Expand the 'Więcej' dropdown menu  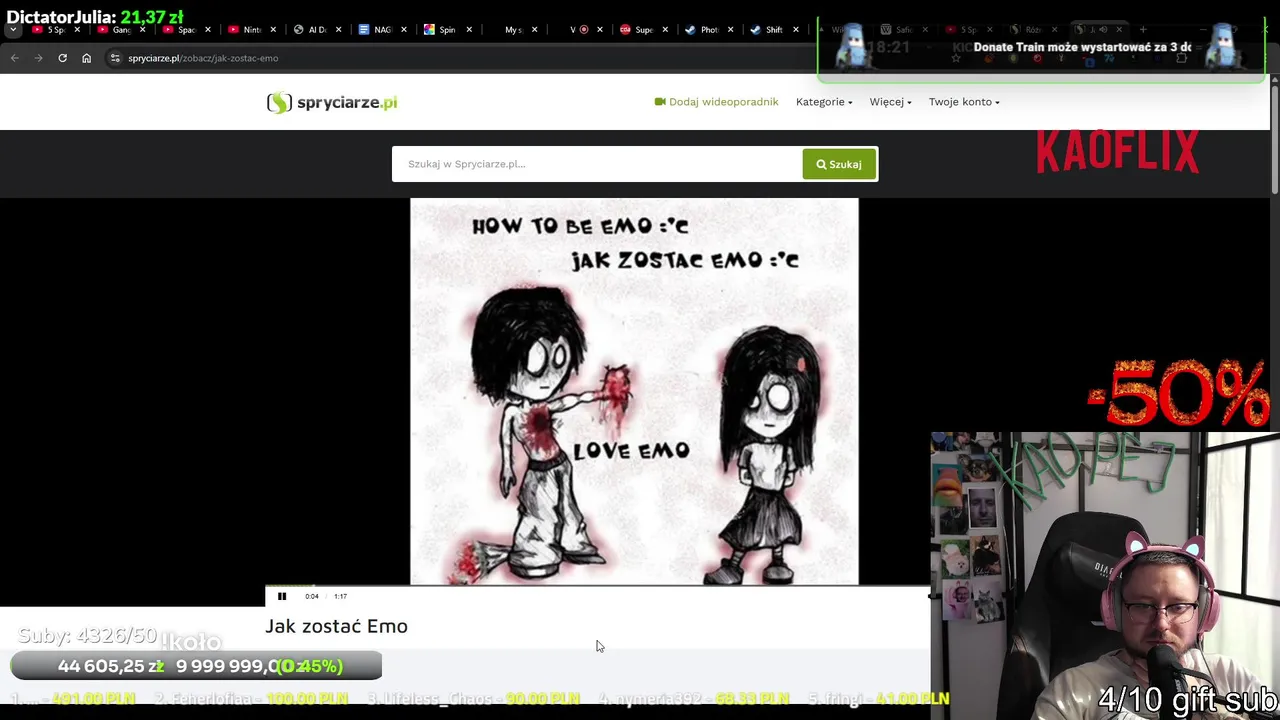coord(890,102)
